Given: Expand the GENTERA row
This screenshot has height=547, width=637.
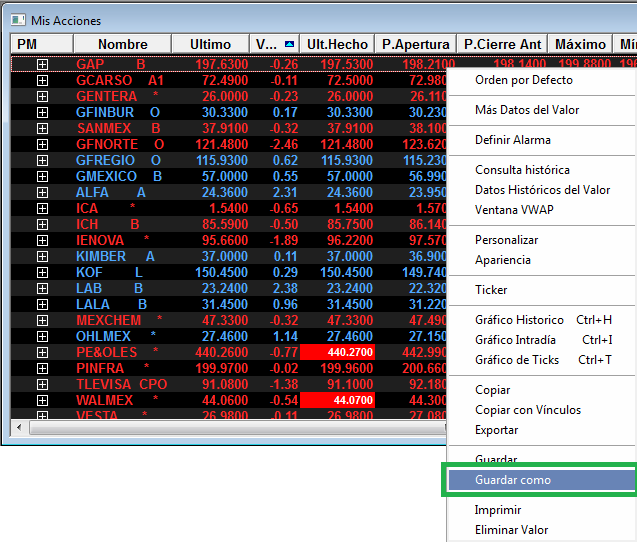Looking at the screenshot, I should (x=42, y=96).
